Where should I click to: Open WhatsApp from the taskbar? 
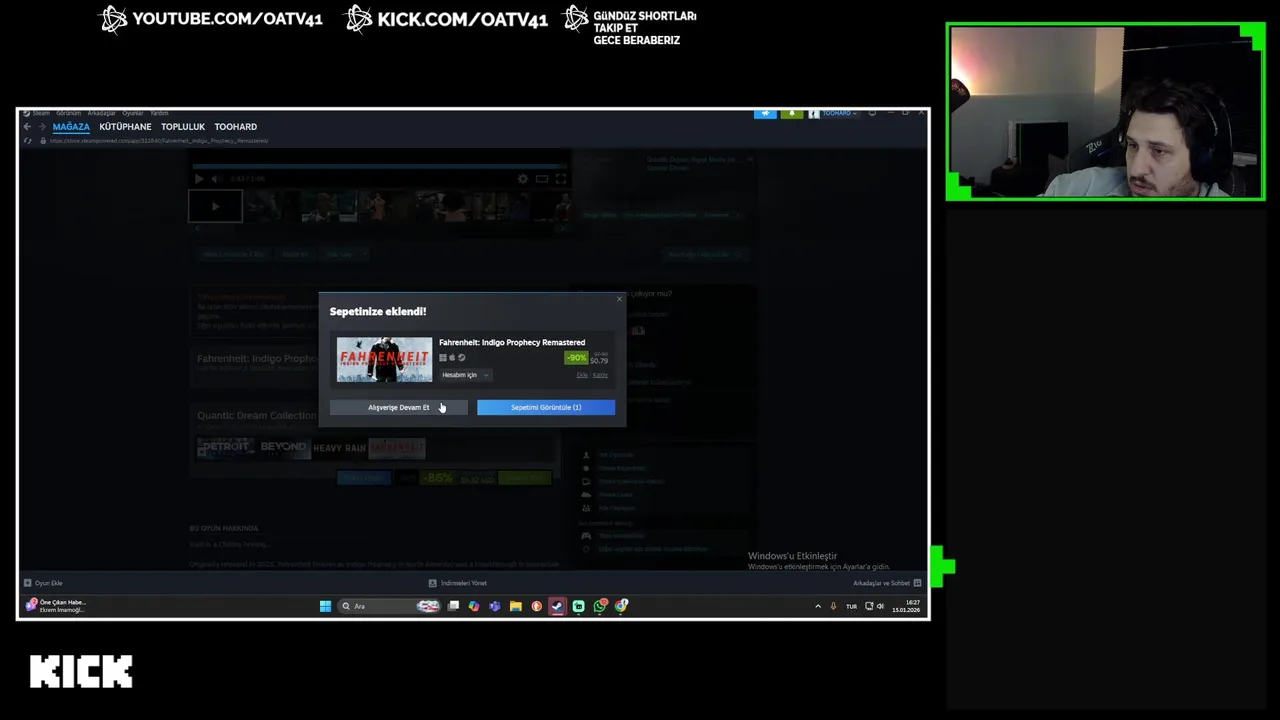pos(600,606)
